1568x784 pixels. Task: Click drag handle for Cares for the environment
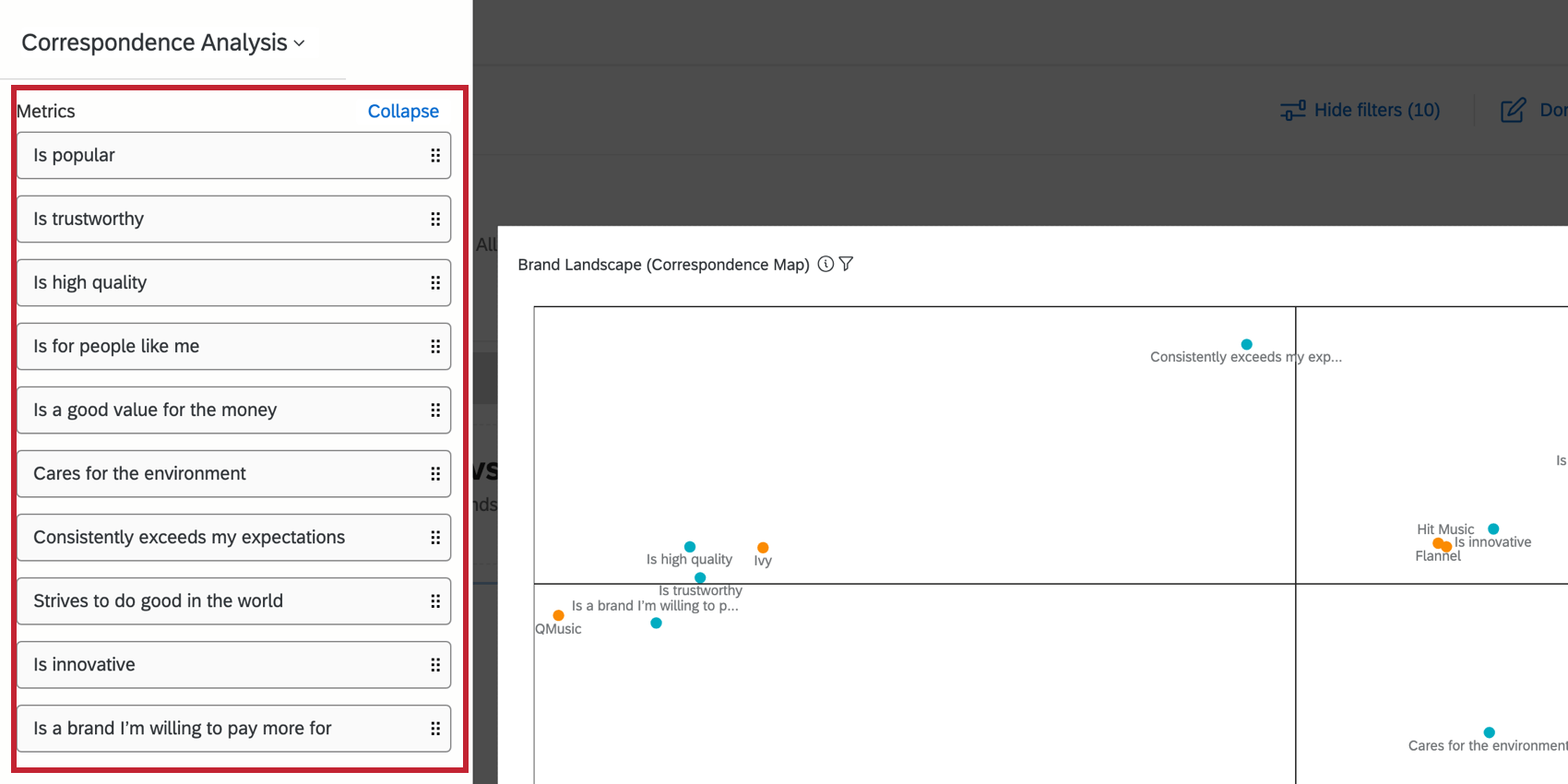coord(435,474)
